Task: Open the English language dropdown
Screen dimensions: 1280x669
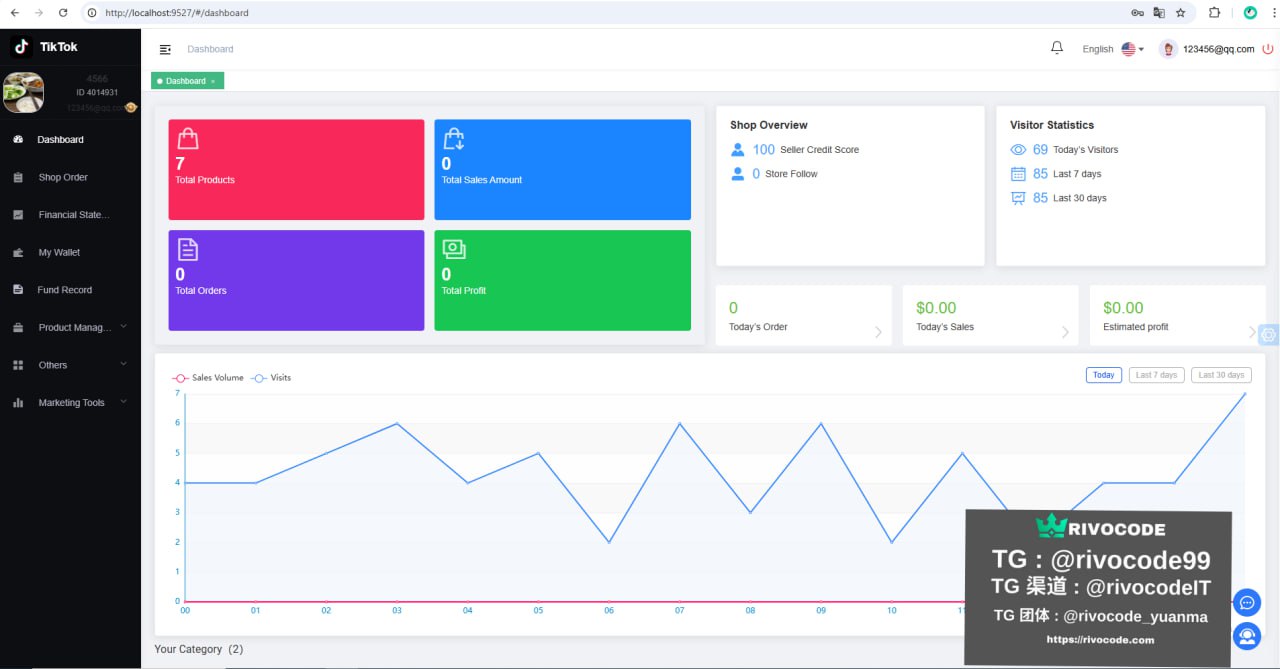Action: point(1112,49)
